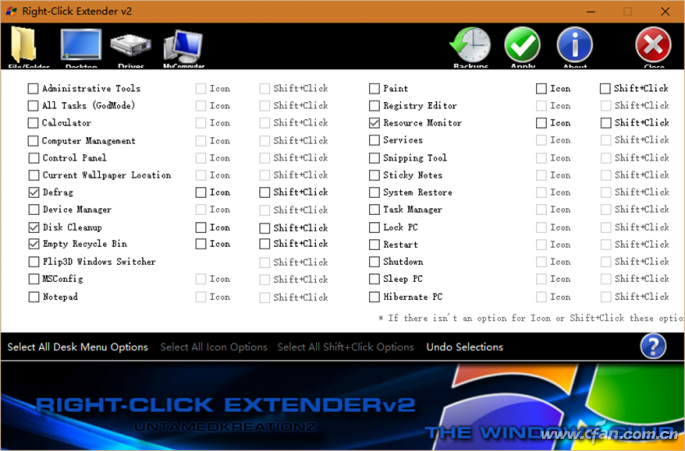This screenshot has width=685, height=451.
Task: Check the Icon box for Paint
Action: point(541,89)
